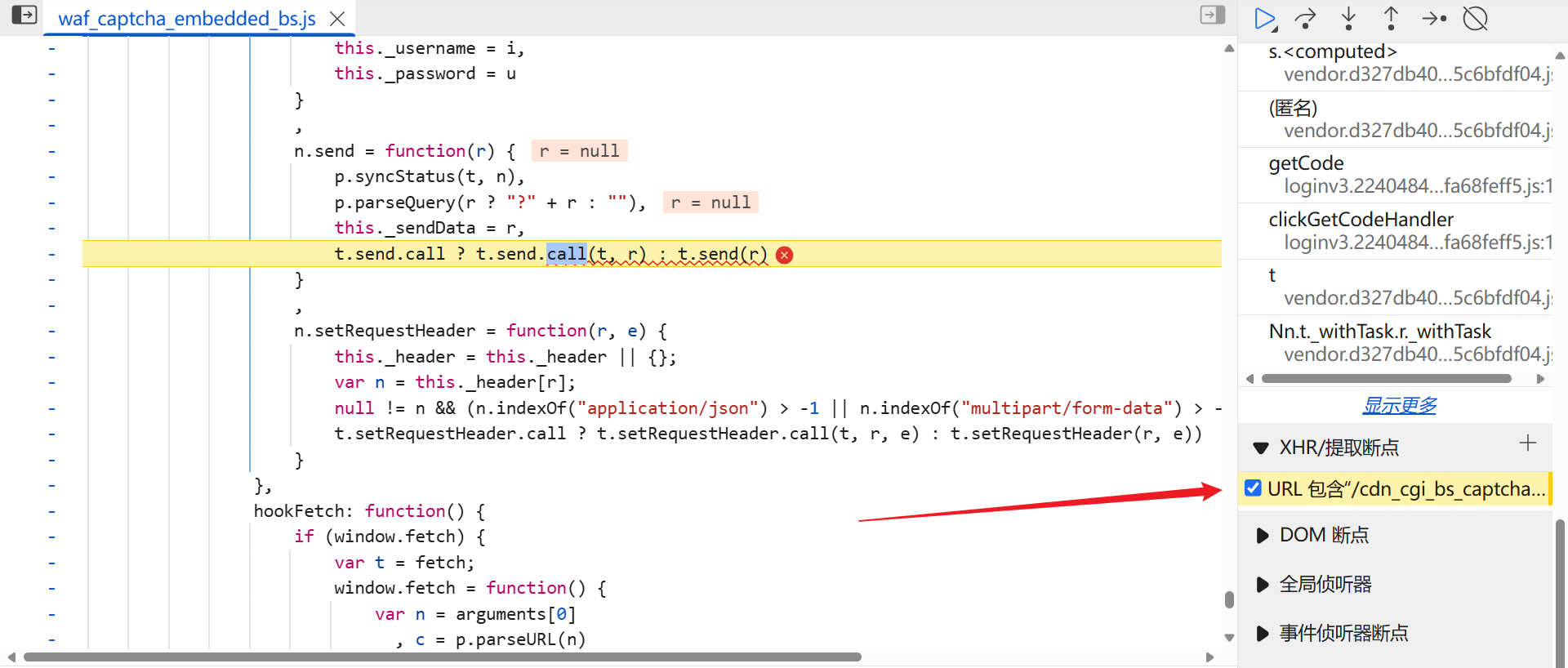Click the code editor horizontal scrollbar
1568x668 pixels.
pyautogui.click(x=443, y=657)
